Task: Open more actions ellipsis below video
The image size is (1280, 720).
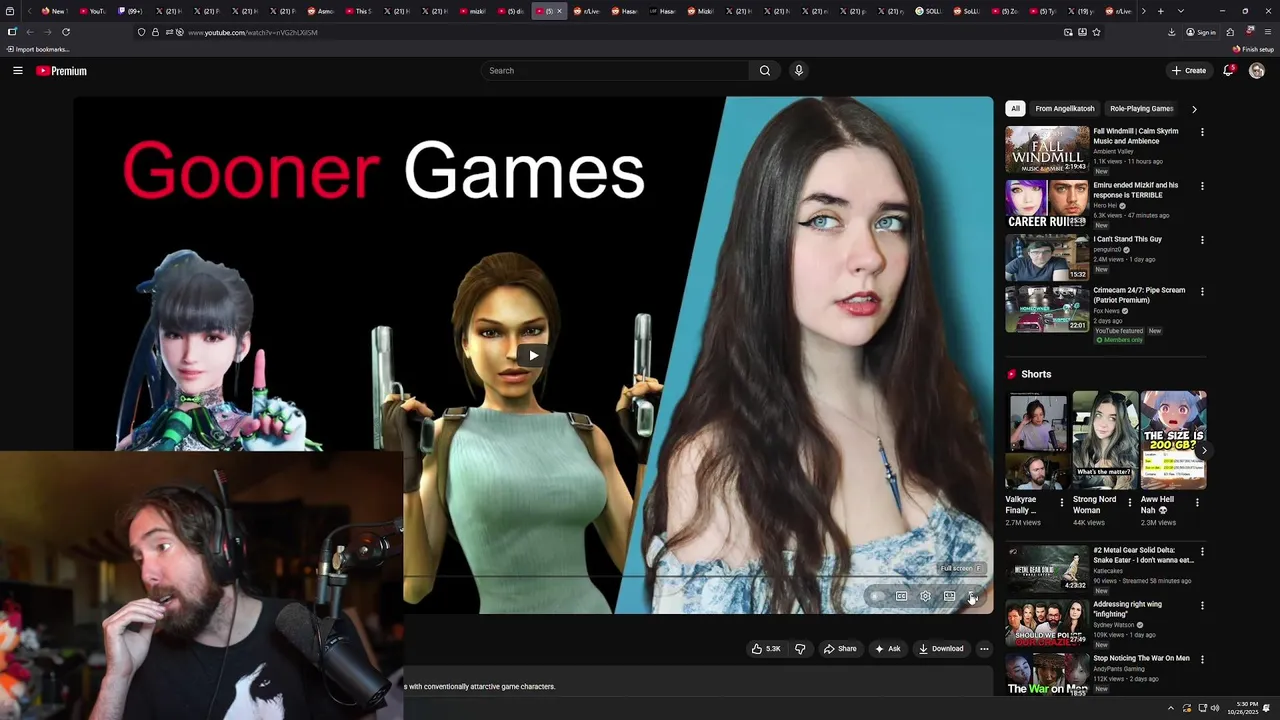Action: tap(984, 649)
